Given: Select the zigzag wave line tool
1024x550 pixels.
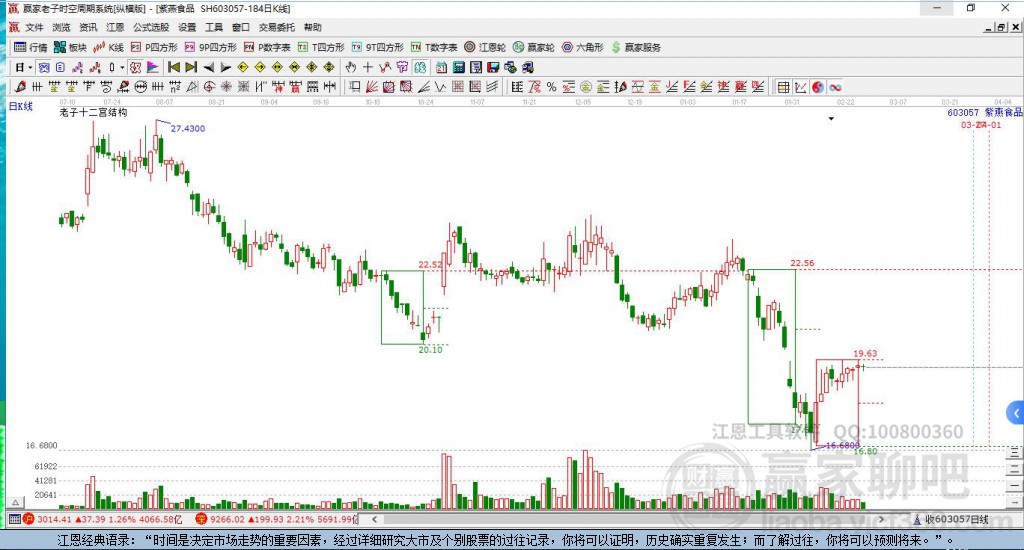Looking at the screenshot, I should tap(440, 87).
